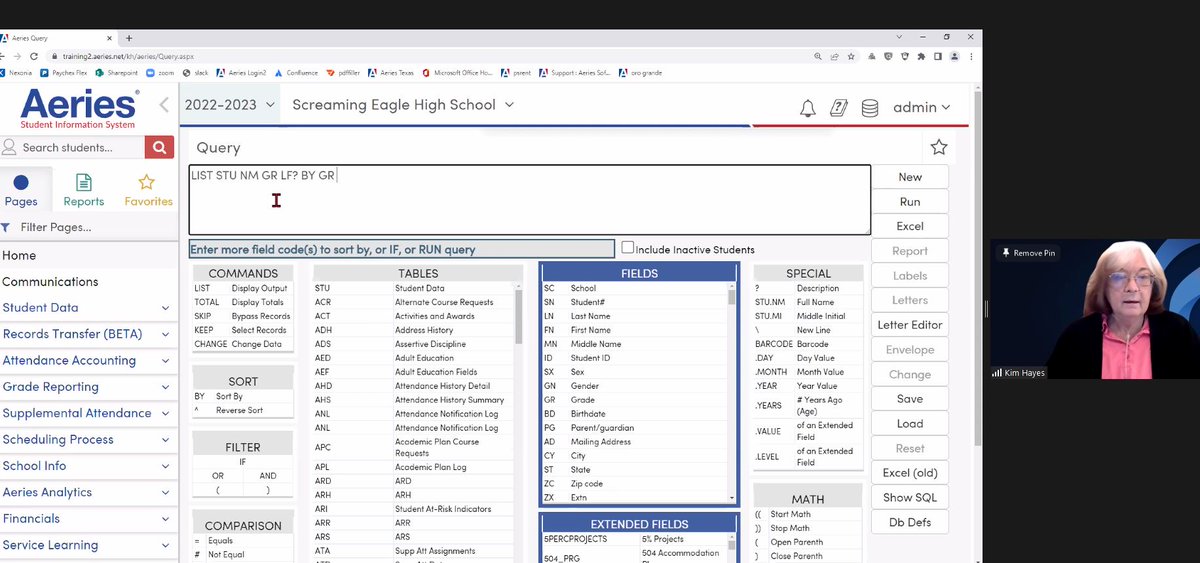Click the filter funnel icon

tap(6, 228)
